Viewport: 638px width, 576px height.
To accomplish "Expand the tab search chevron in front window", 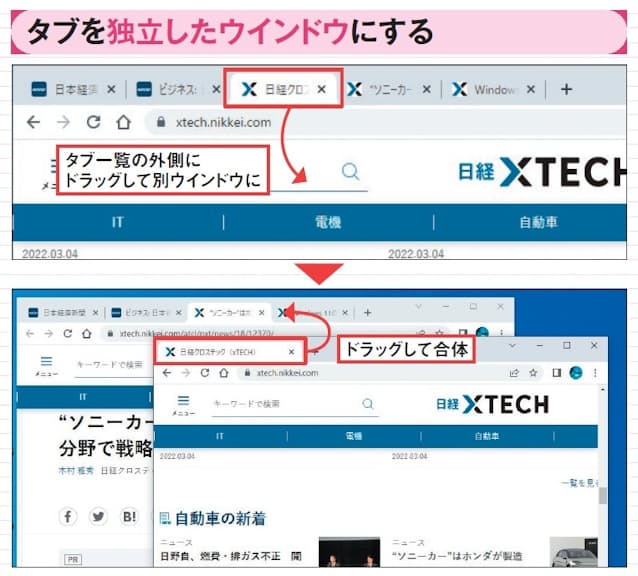I will pos(512,346).
